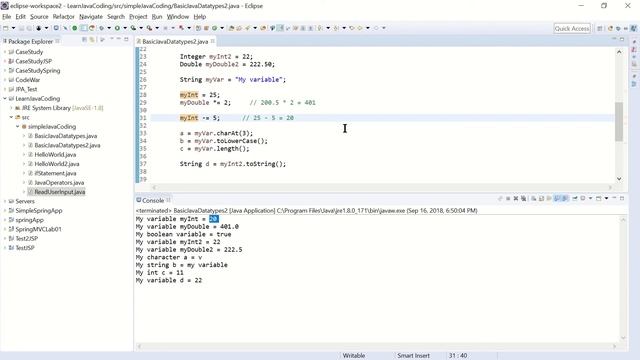This screenshot has height=360, width=640.
Task: Toggle Show Console on Standard Out
Action: 556,198
